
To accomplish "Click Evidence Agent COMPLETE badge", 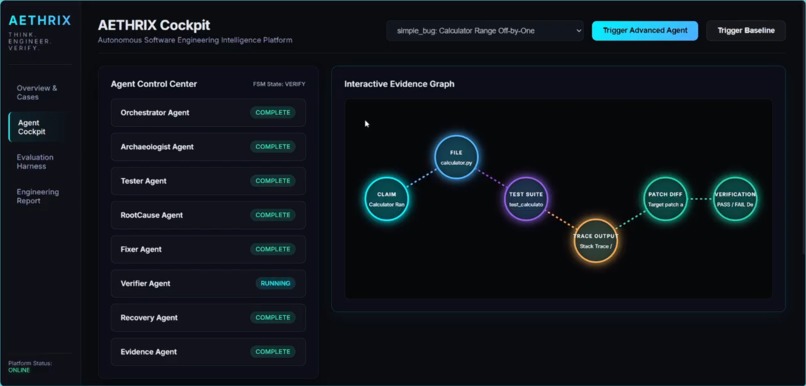I will 273,352.
